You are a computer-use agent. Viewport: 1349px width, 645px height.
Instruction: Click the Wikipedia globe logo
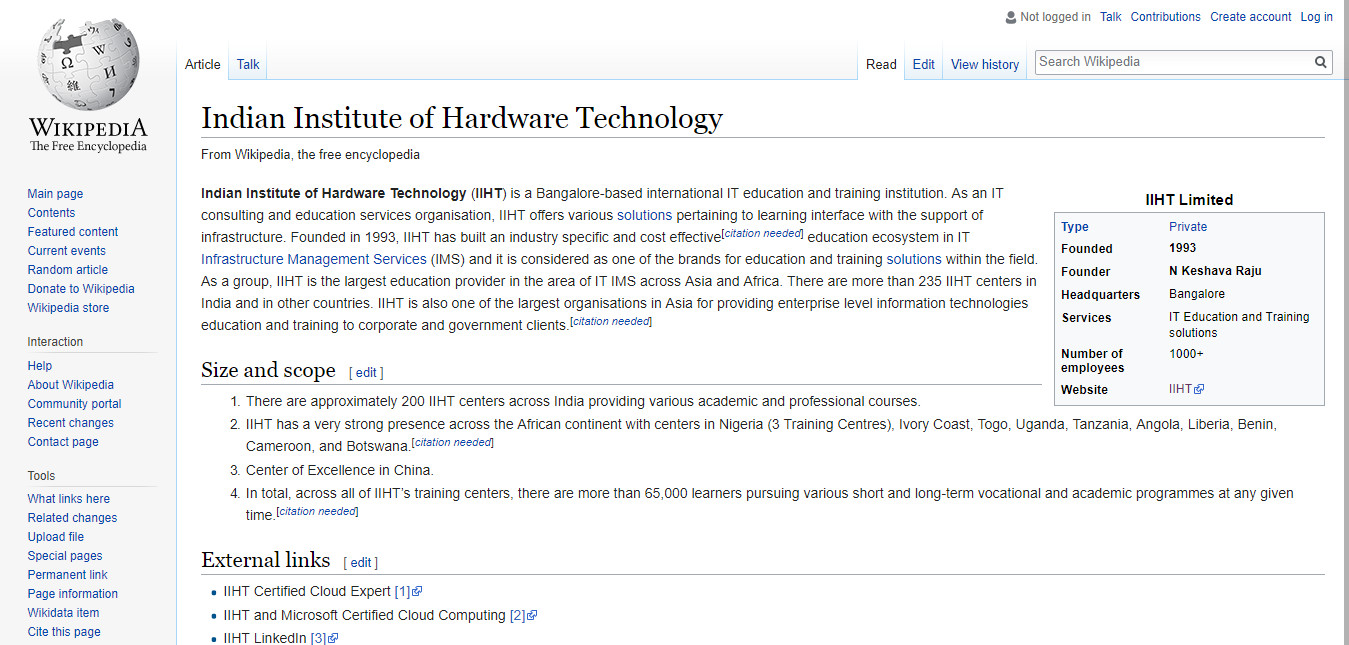[x=88, y=61]
